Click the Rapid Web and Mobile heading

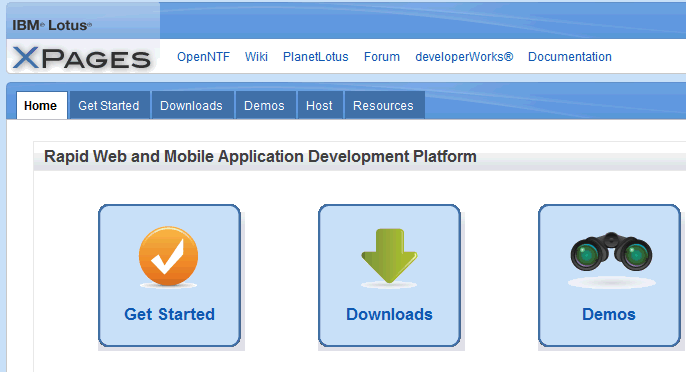(260, 156)
